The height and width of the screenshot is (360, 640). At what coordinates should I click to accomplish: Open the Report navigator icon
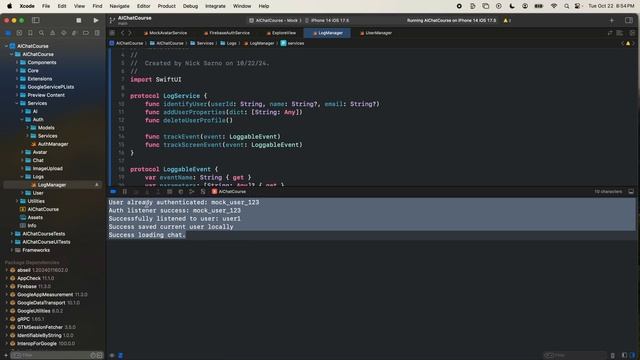click(x=97, y=33)
